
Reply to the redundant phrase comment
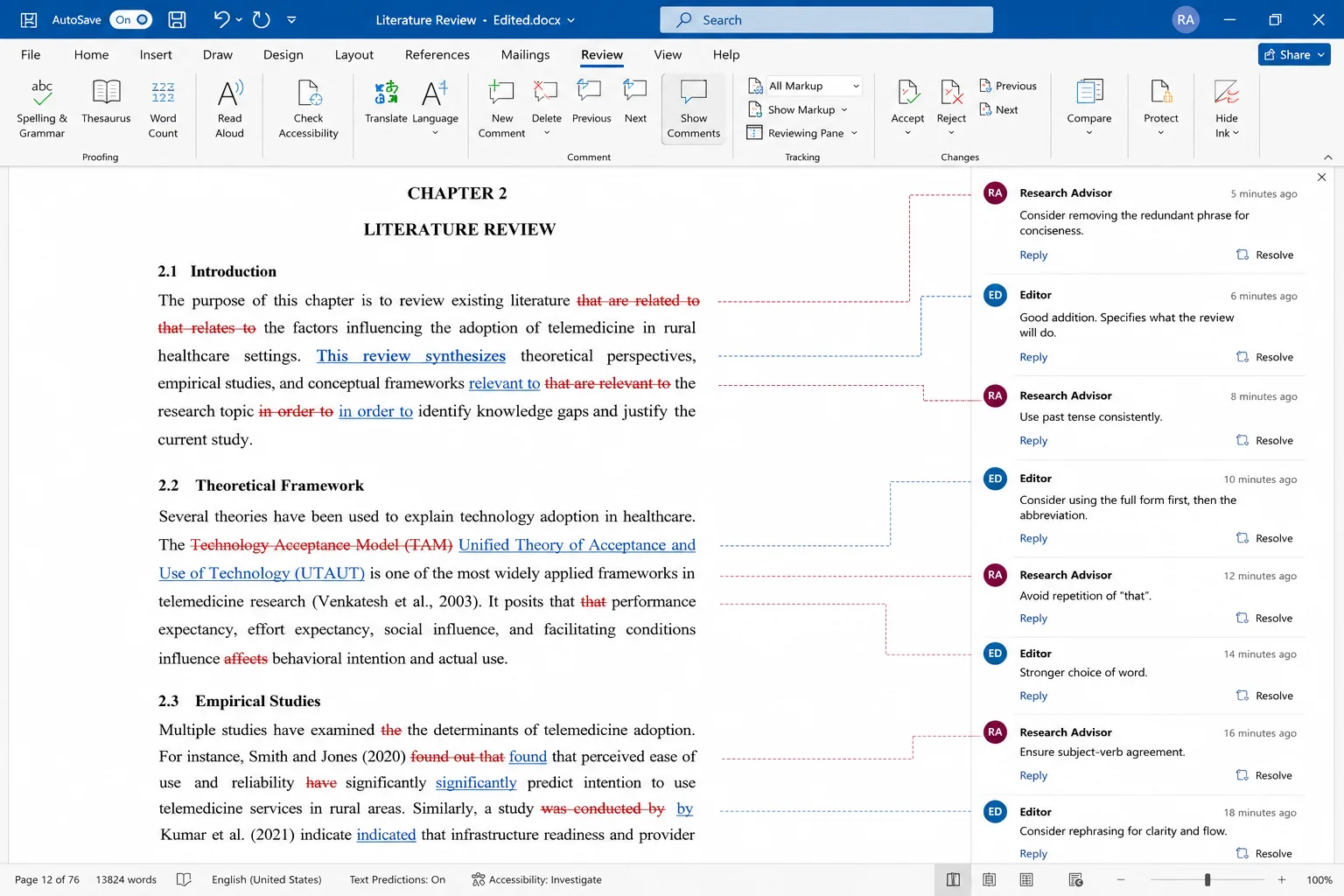pos(1033,255)
